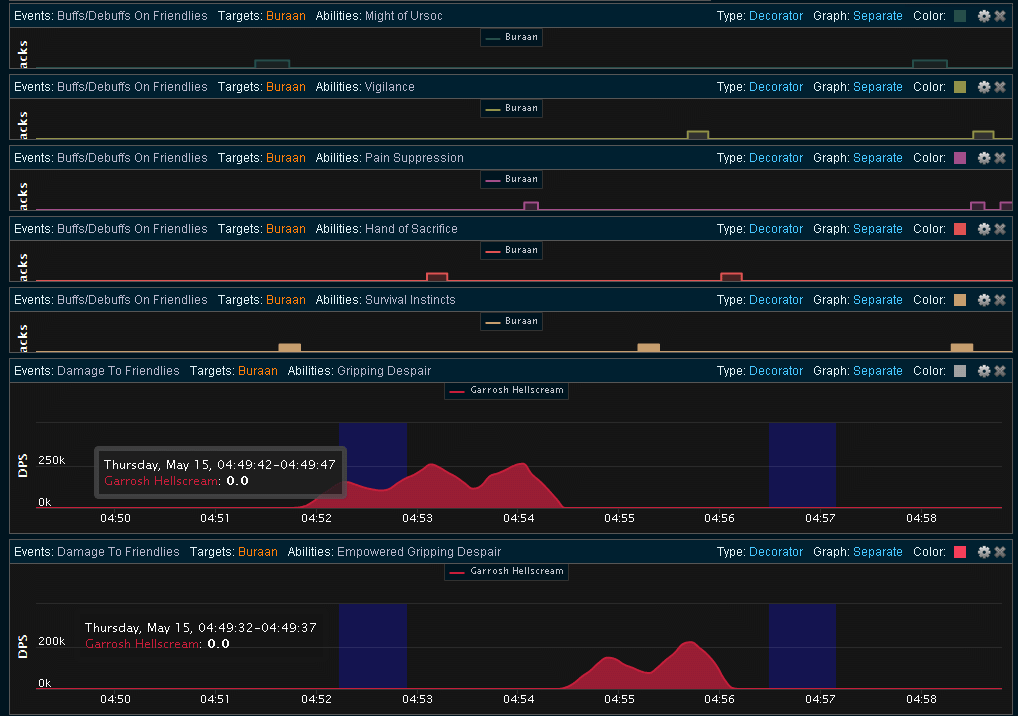The height and width of the screenshot is (716, 1018).
Task: Click the X on the Gripping Despair header
Action: pyautogui.click(x=1000, y=371)
